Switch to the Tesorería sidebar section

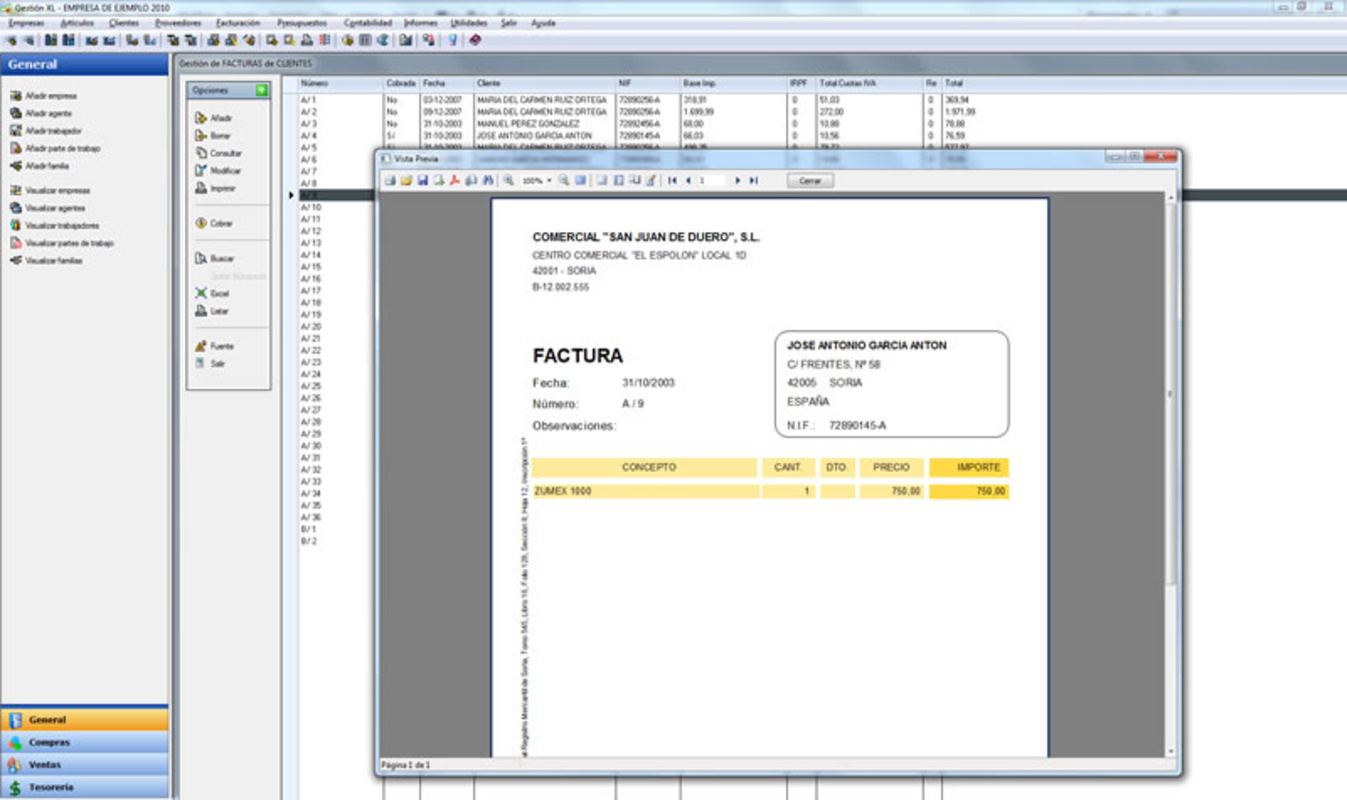pyautogui.click(x=84, y=788)
